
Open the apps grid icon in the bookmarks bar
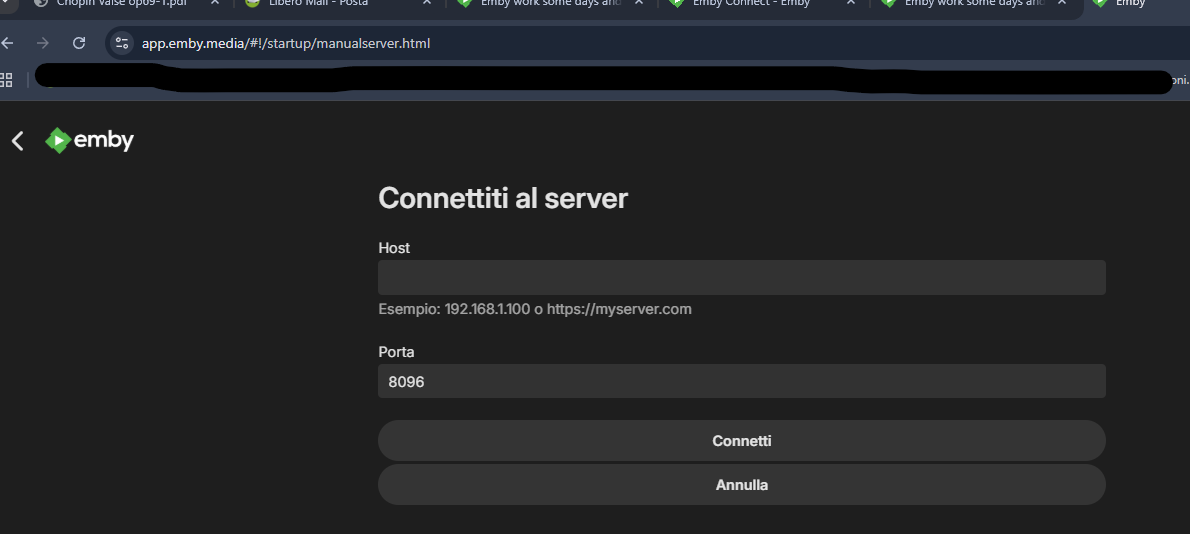6,80
